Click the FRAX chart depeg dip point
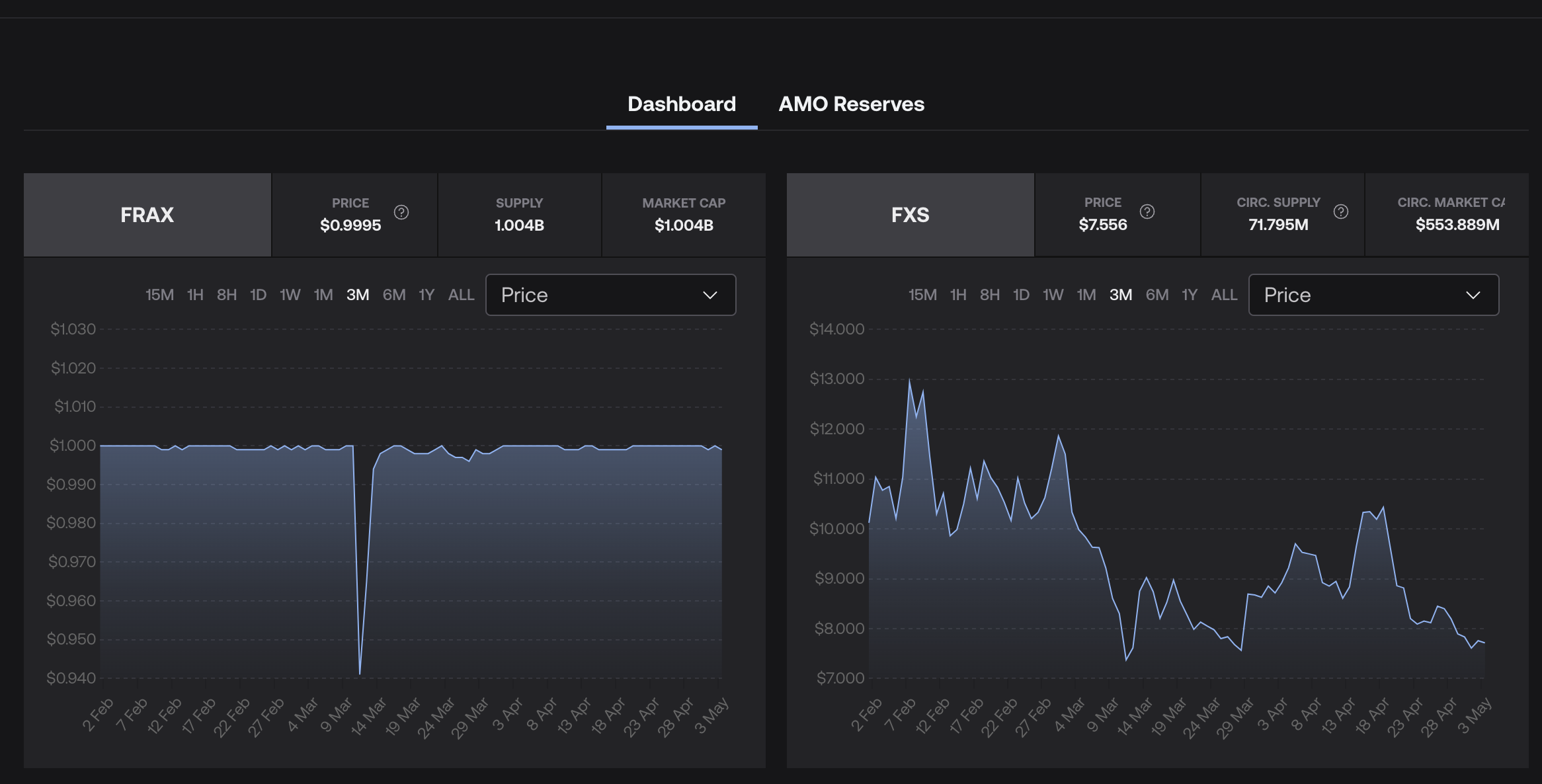The image size is (1542, 784). coord(360,674)
